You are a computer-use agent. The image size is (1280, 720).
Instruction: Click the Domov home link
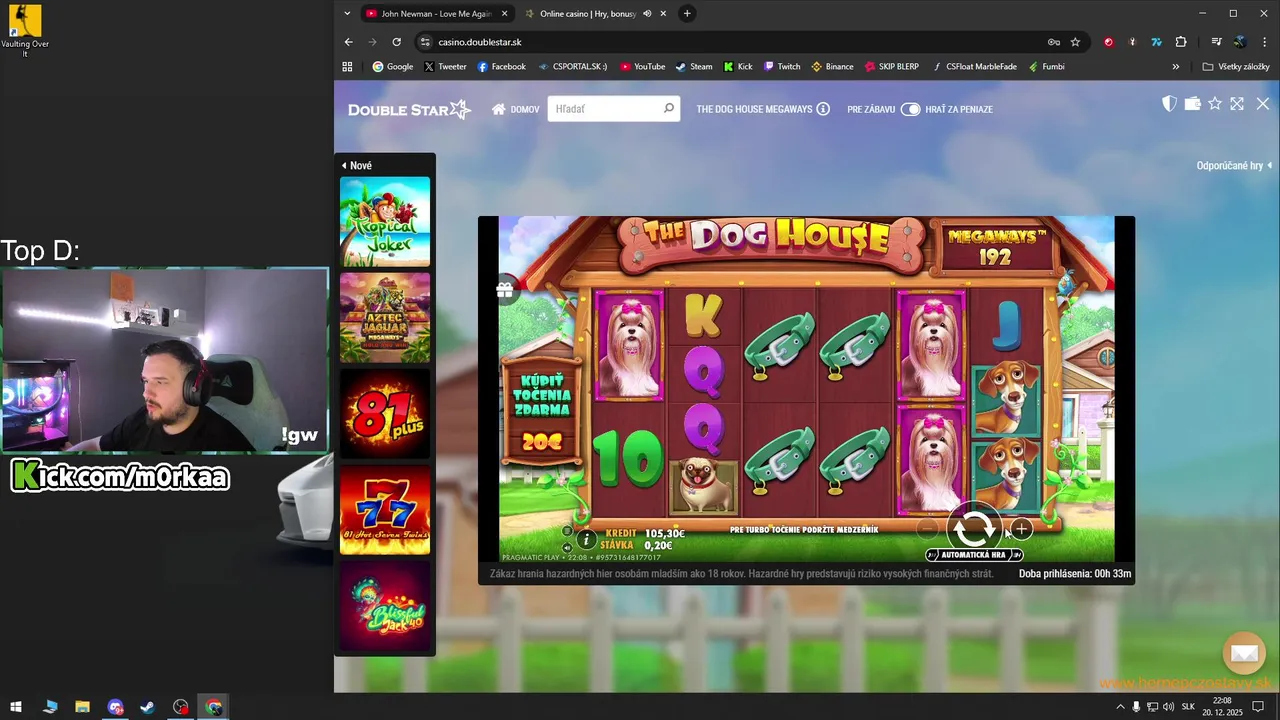click(x=515, y=109)
